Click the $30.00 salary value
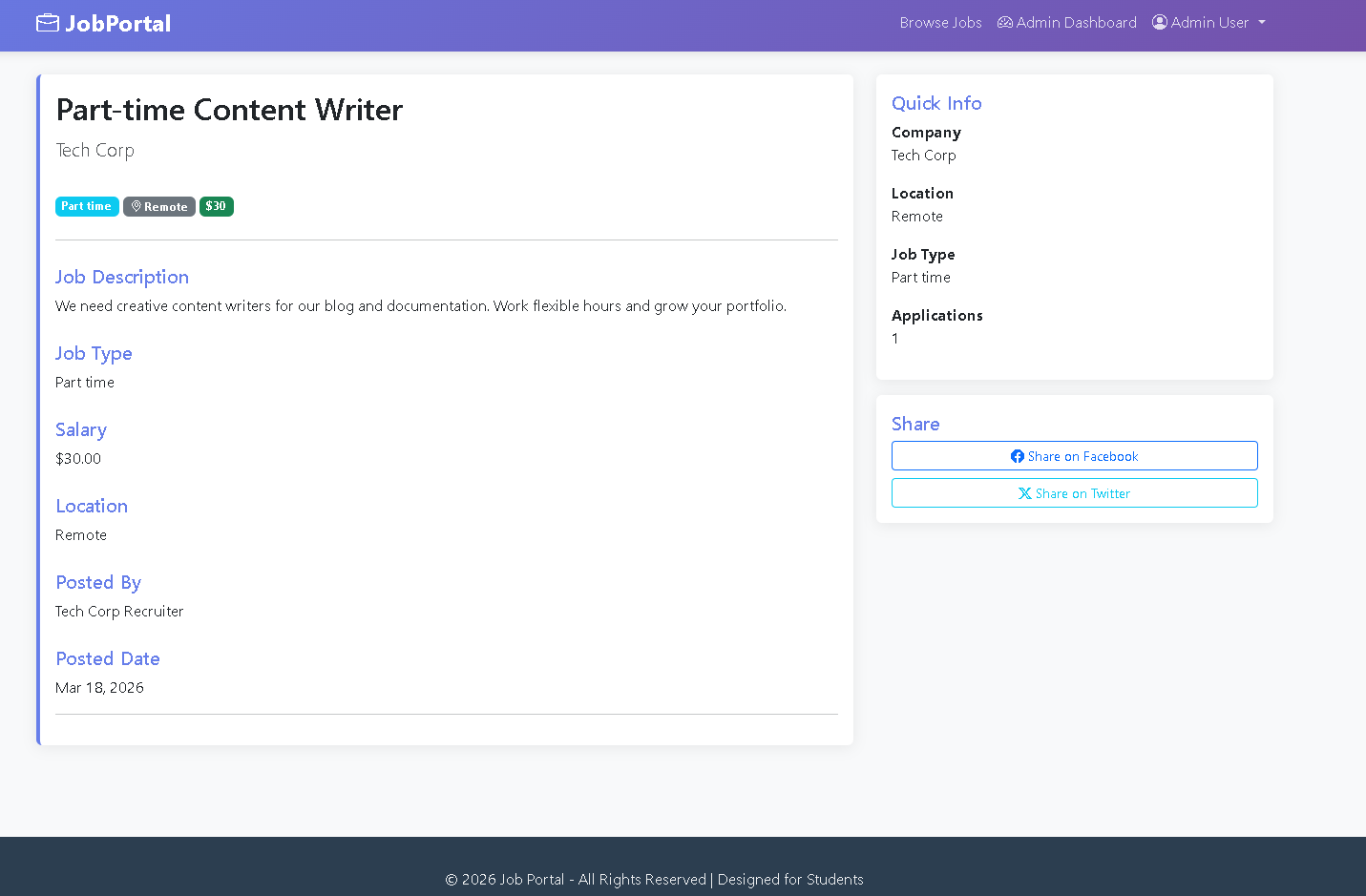The image size is (1366, 896). tap(78, 459)
